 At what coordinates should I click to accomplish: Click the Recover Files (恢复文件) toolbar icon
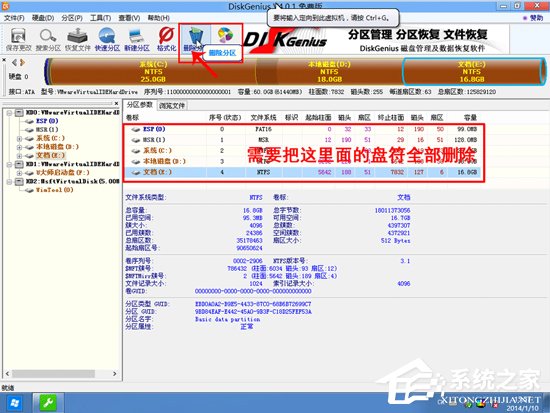78,39
